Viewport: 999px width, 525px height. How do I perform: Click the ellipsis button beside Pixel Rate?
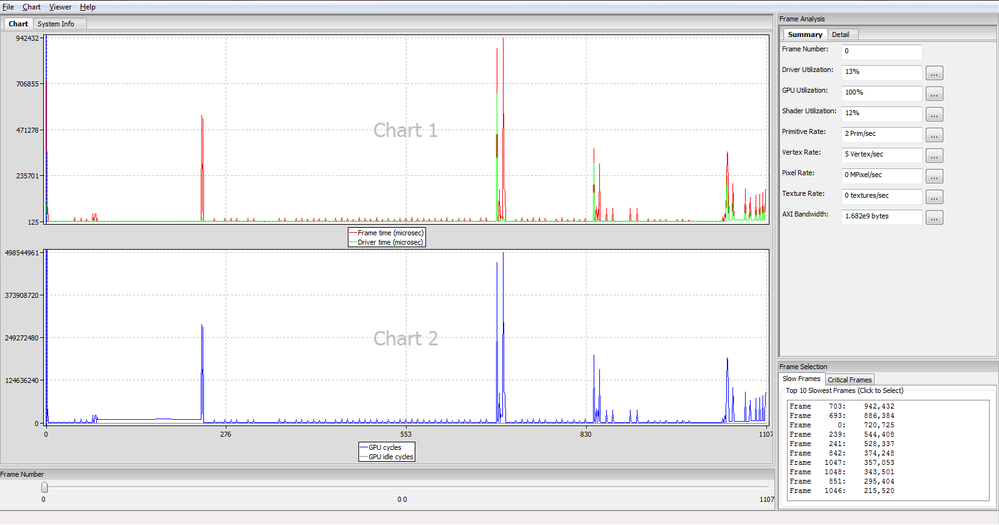coord(934,176)
